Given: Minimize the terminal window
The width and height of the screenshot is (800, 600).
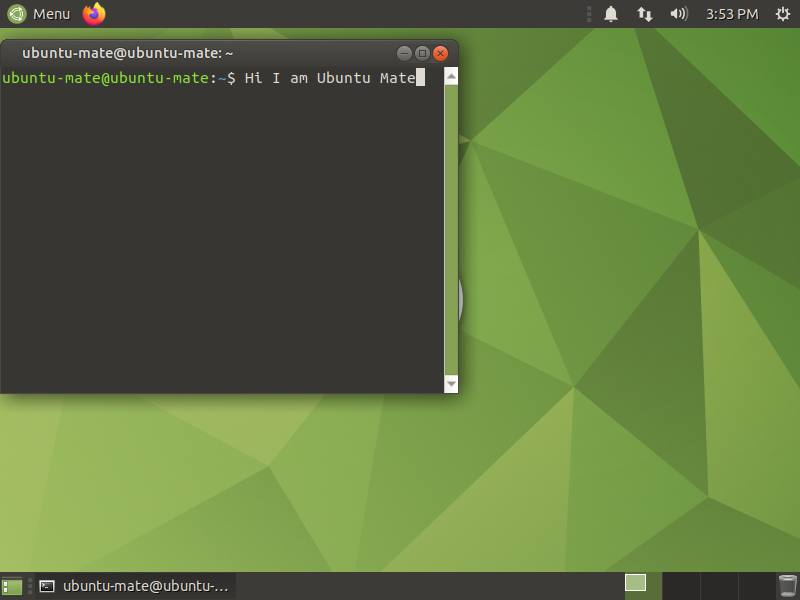Looking at the screenshot, I should point(404,53).
